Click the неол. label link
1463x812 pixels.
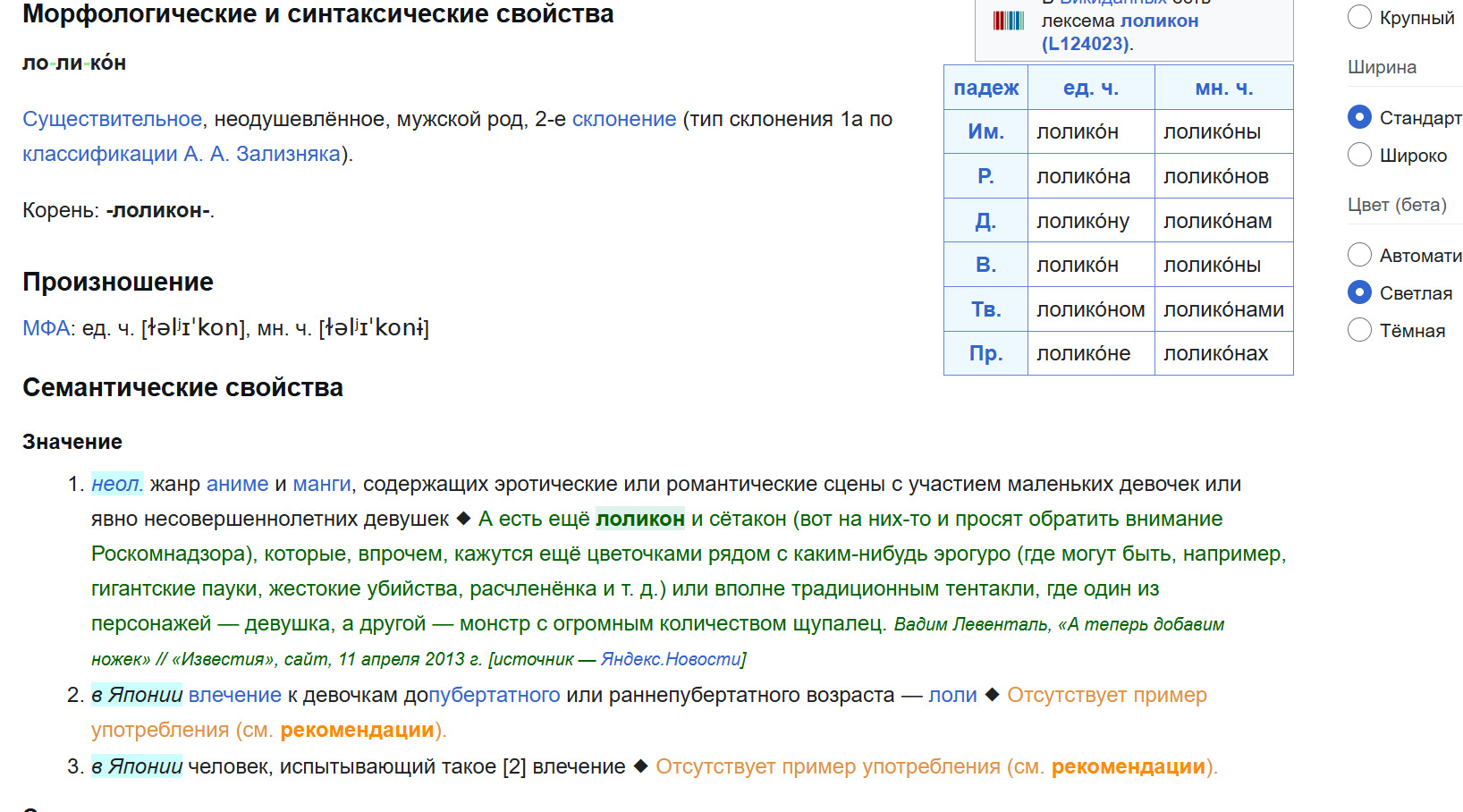pos(116,484)
